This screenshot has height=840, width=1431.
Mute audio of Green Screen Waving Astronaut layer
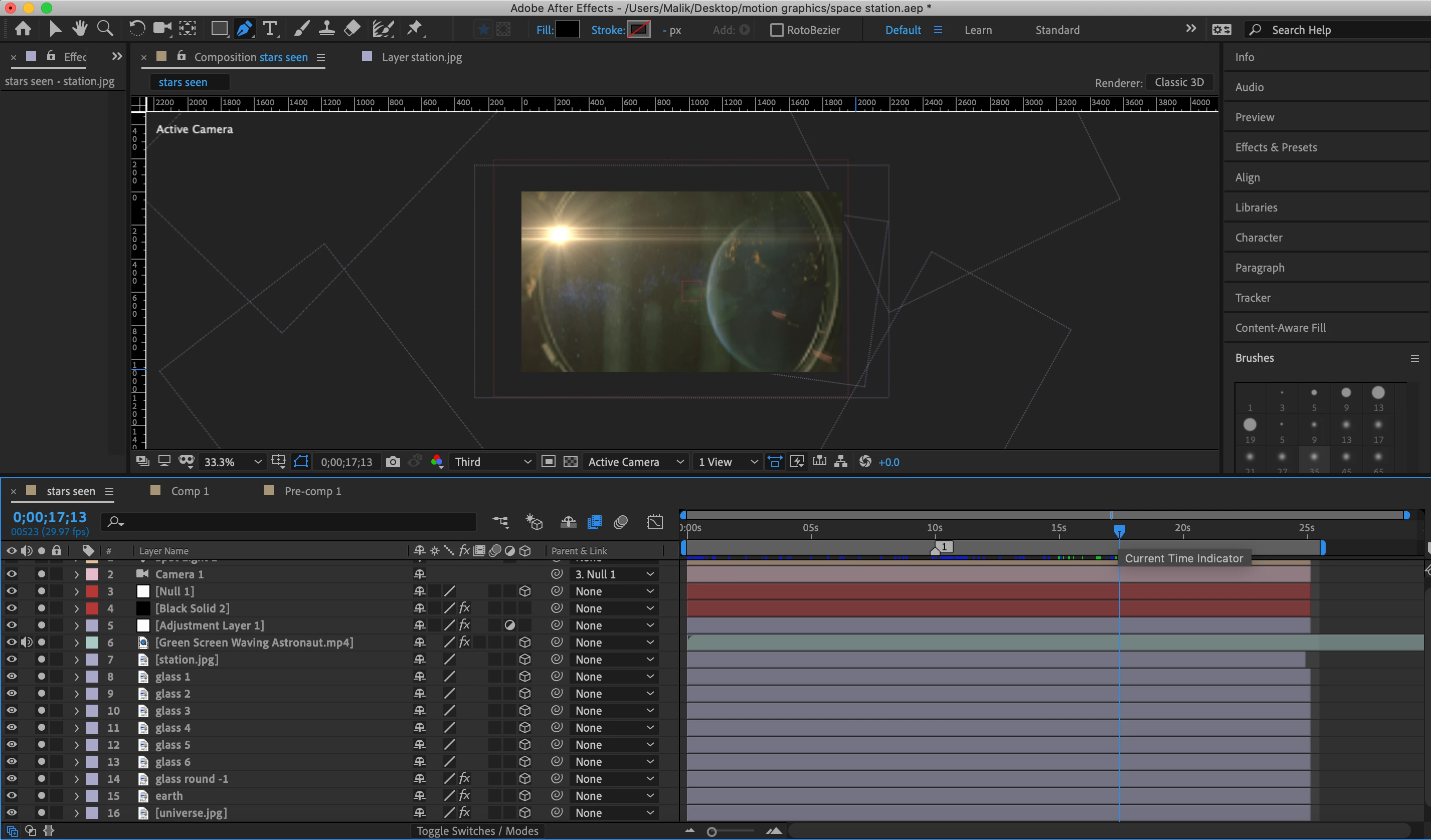(x=26, y=643)
